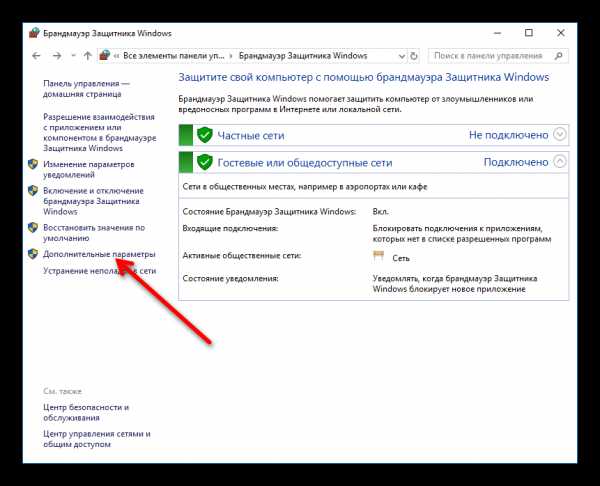Go up one level with up arrow
This screenshot has height=486, width=600.
(88, 56)
